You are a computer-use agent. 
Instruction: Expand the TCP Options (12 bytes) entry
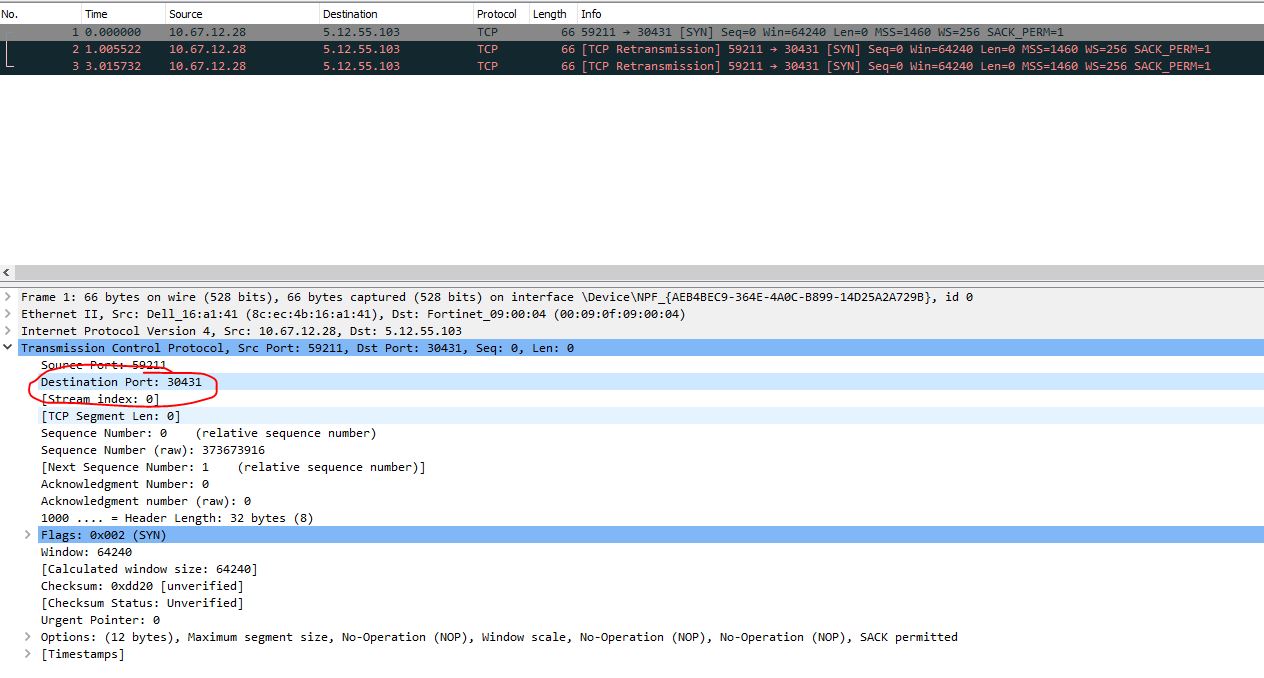[x=29, y=637]
